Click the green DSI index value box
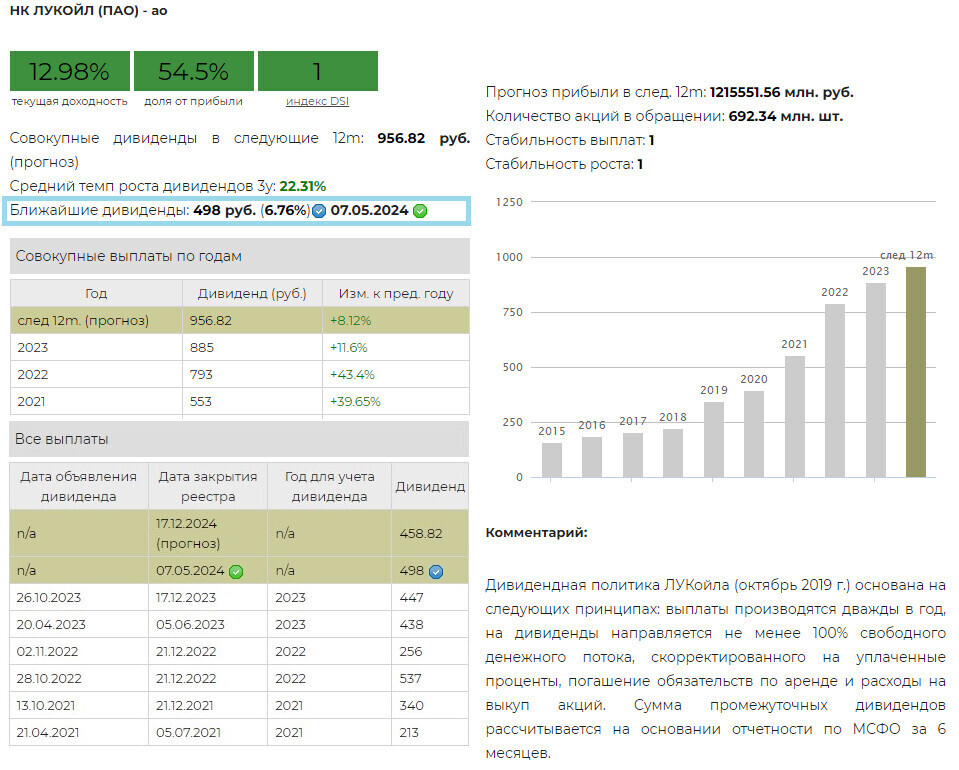959x770 pixels. tap(317, 72)
